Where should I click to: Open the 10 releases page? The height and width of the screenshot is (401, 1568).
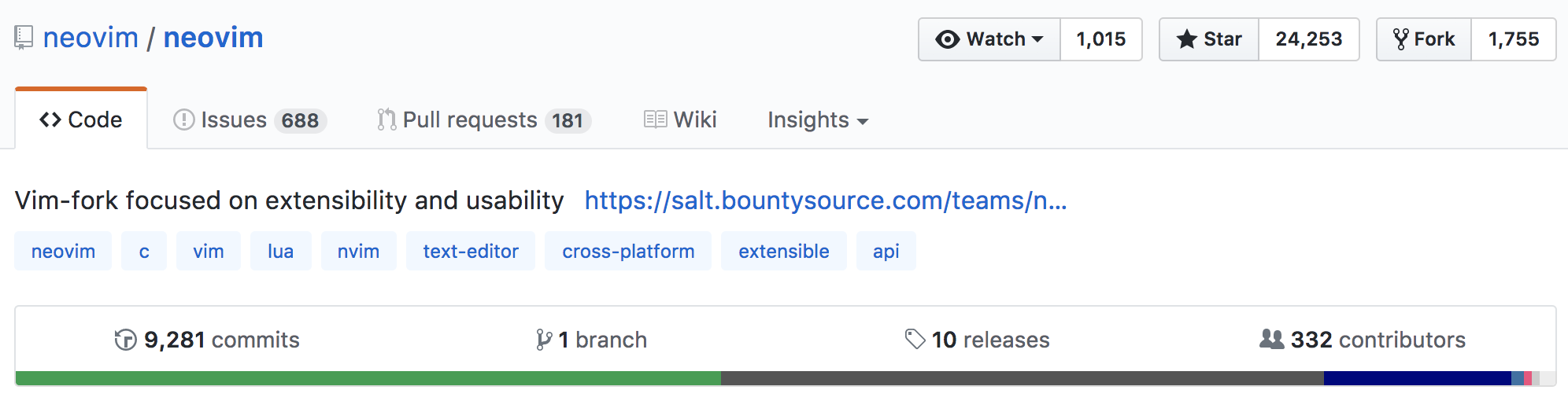977,340
